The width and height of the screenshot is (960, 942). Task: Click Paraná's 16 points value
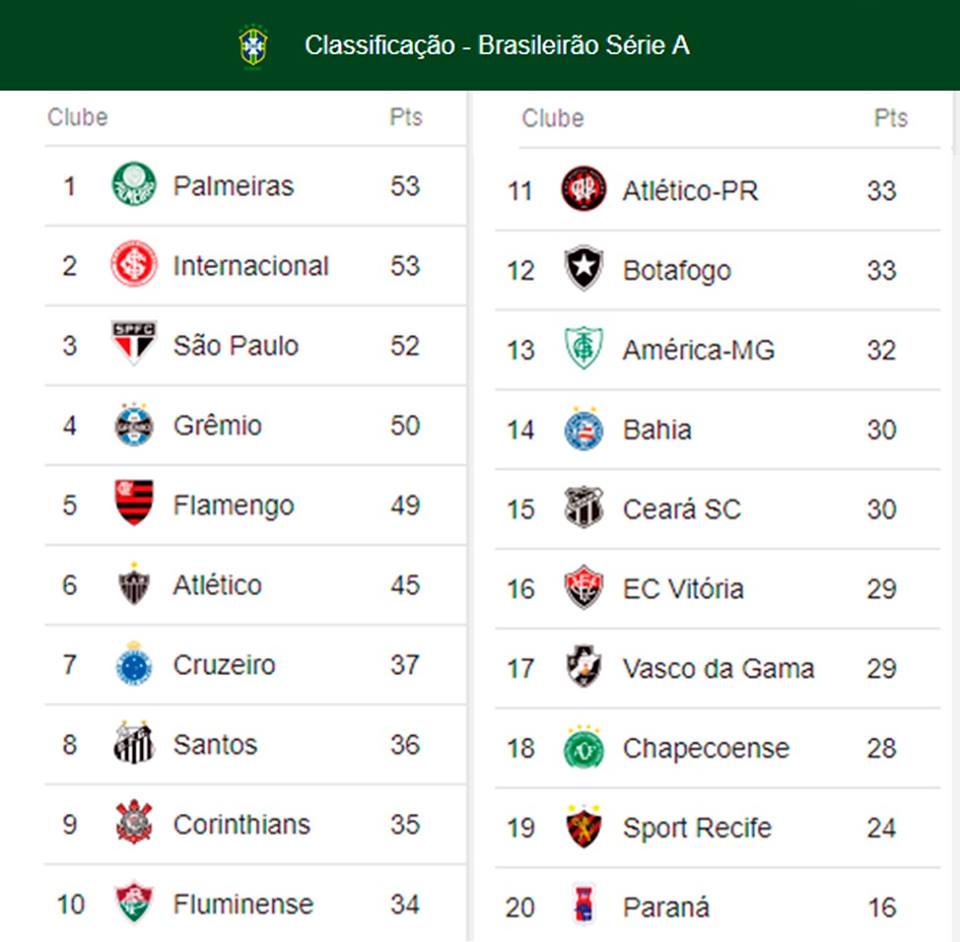(881, 907)
